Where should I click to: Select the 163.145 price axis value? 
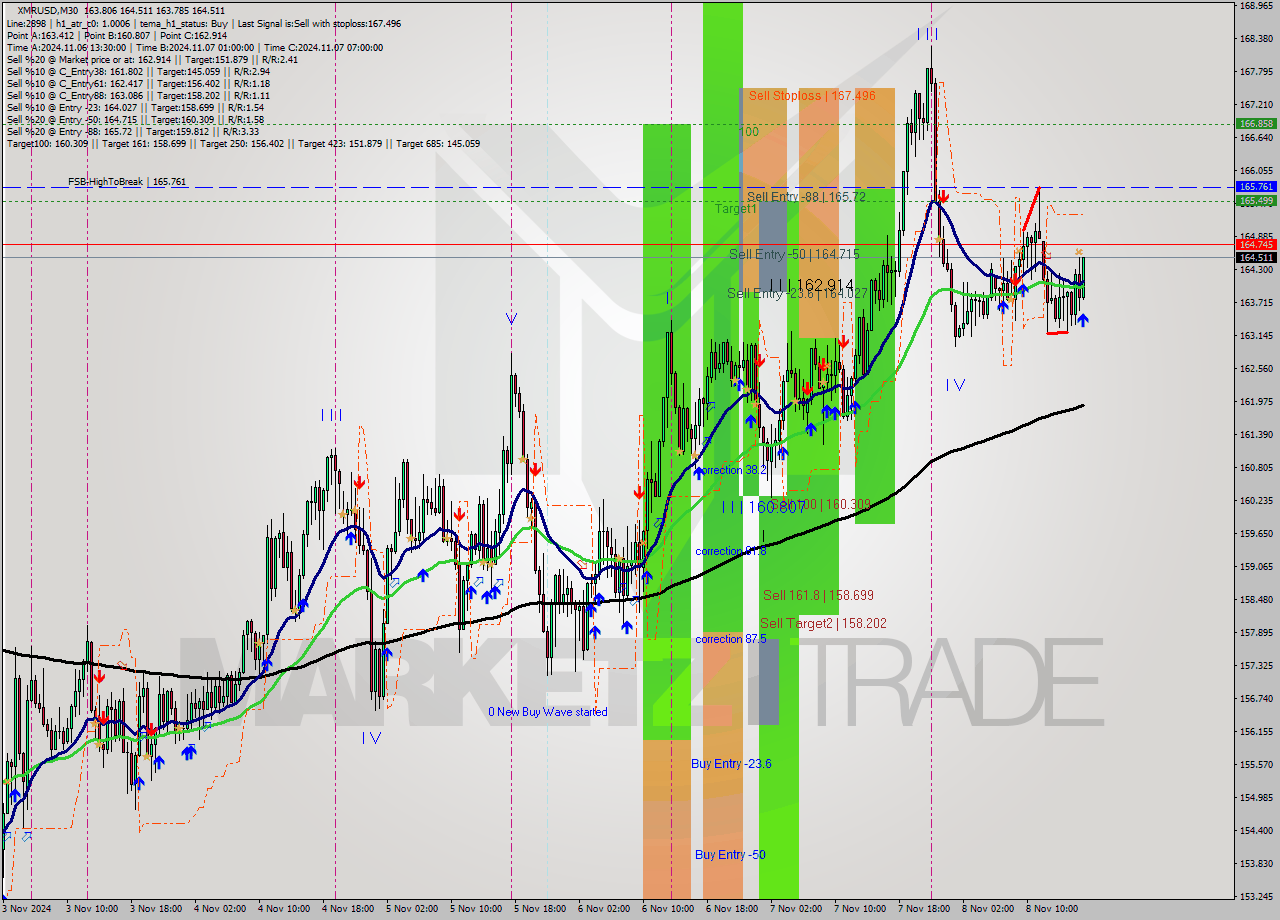1256,336
